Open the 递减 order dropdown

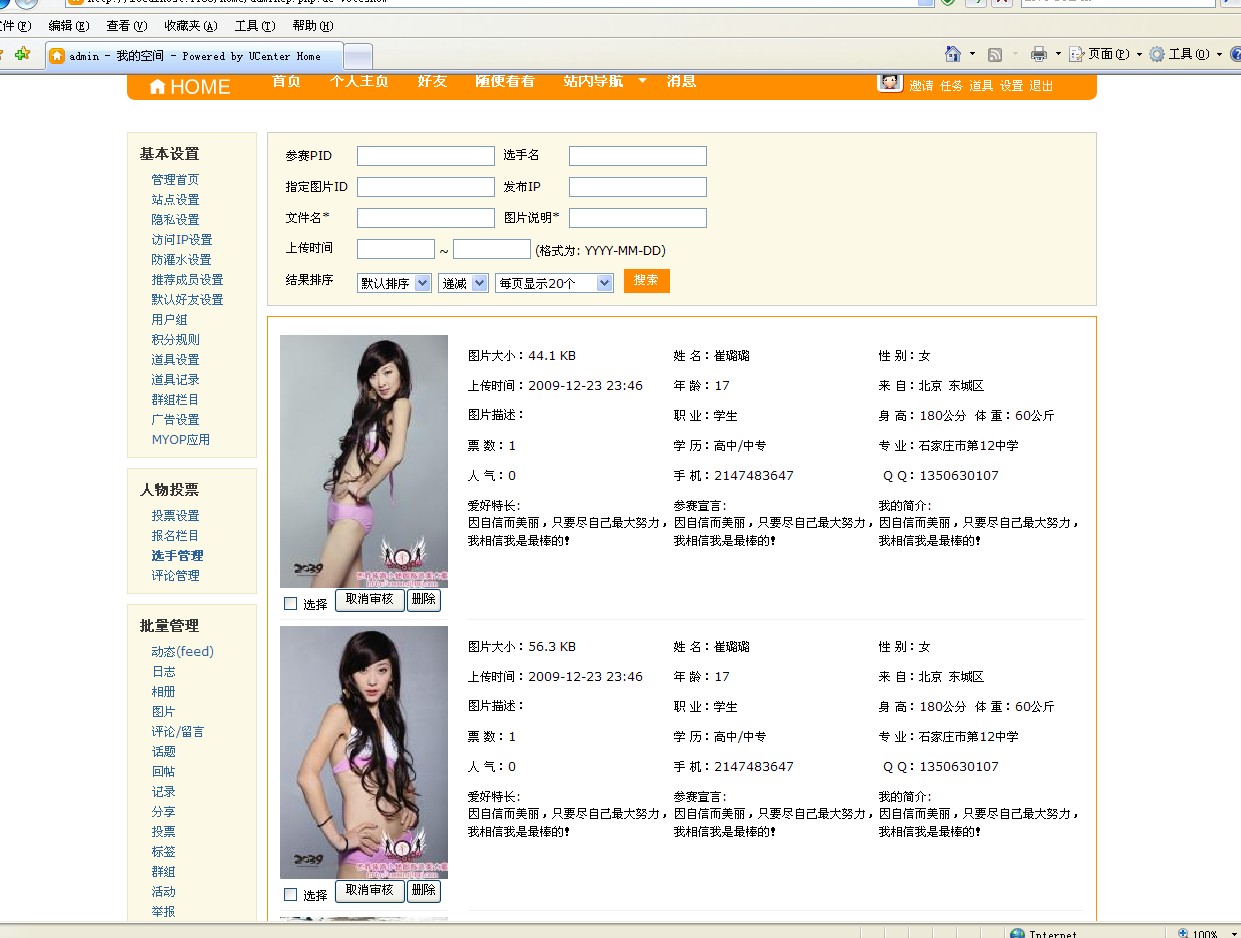[464, 283]
